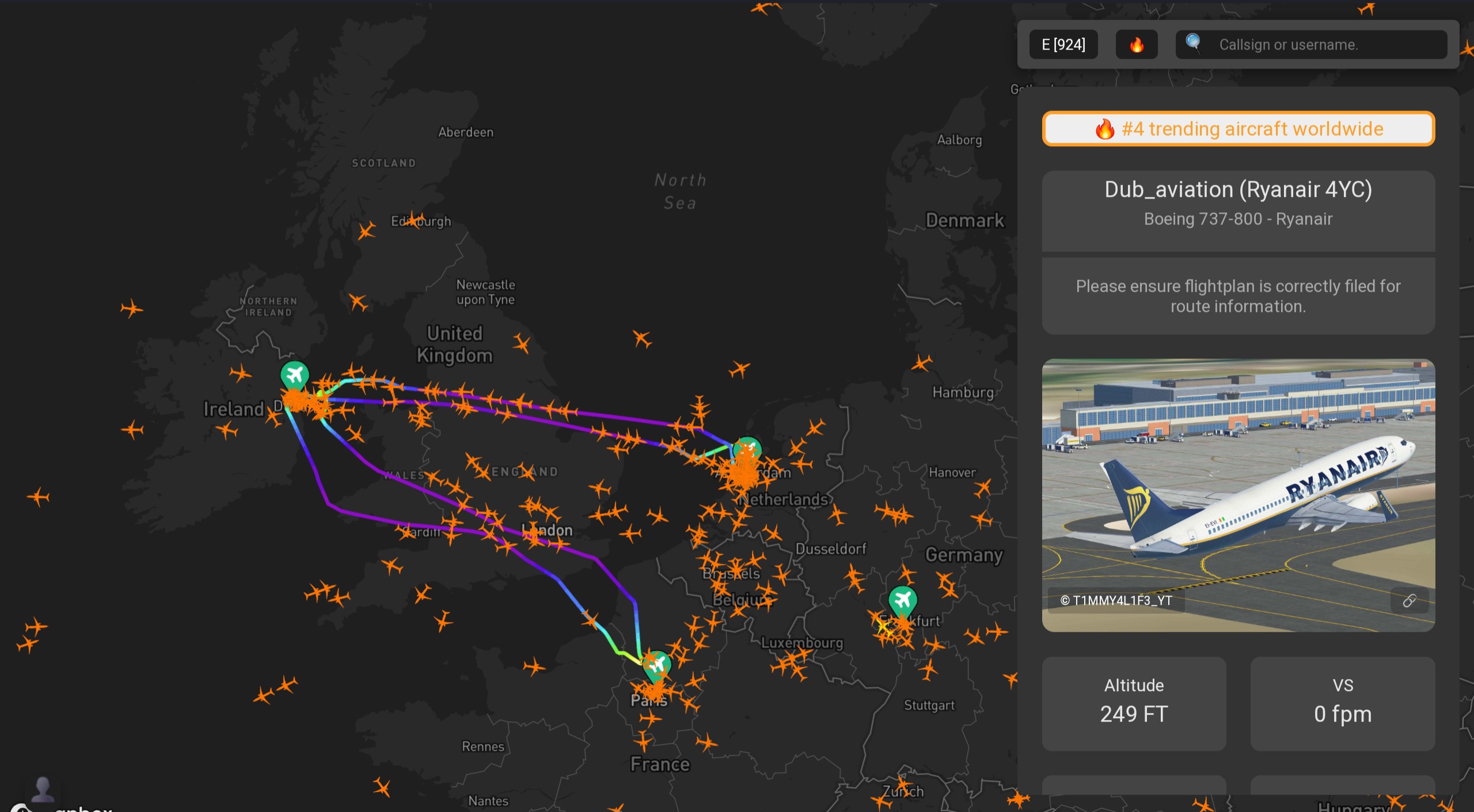Click the Paris airport marker pin

pyautogui.click(x=656, y=664)
